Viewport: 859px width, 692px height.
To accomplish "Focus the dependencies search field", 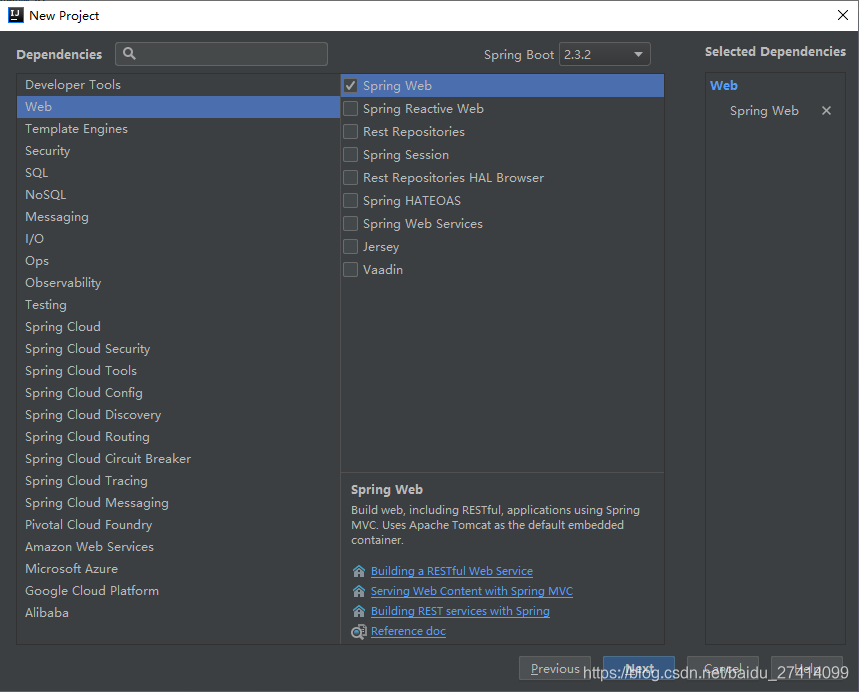I will 221,54.
